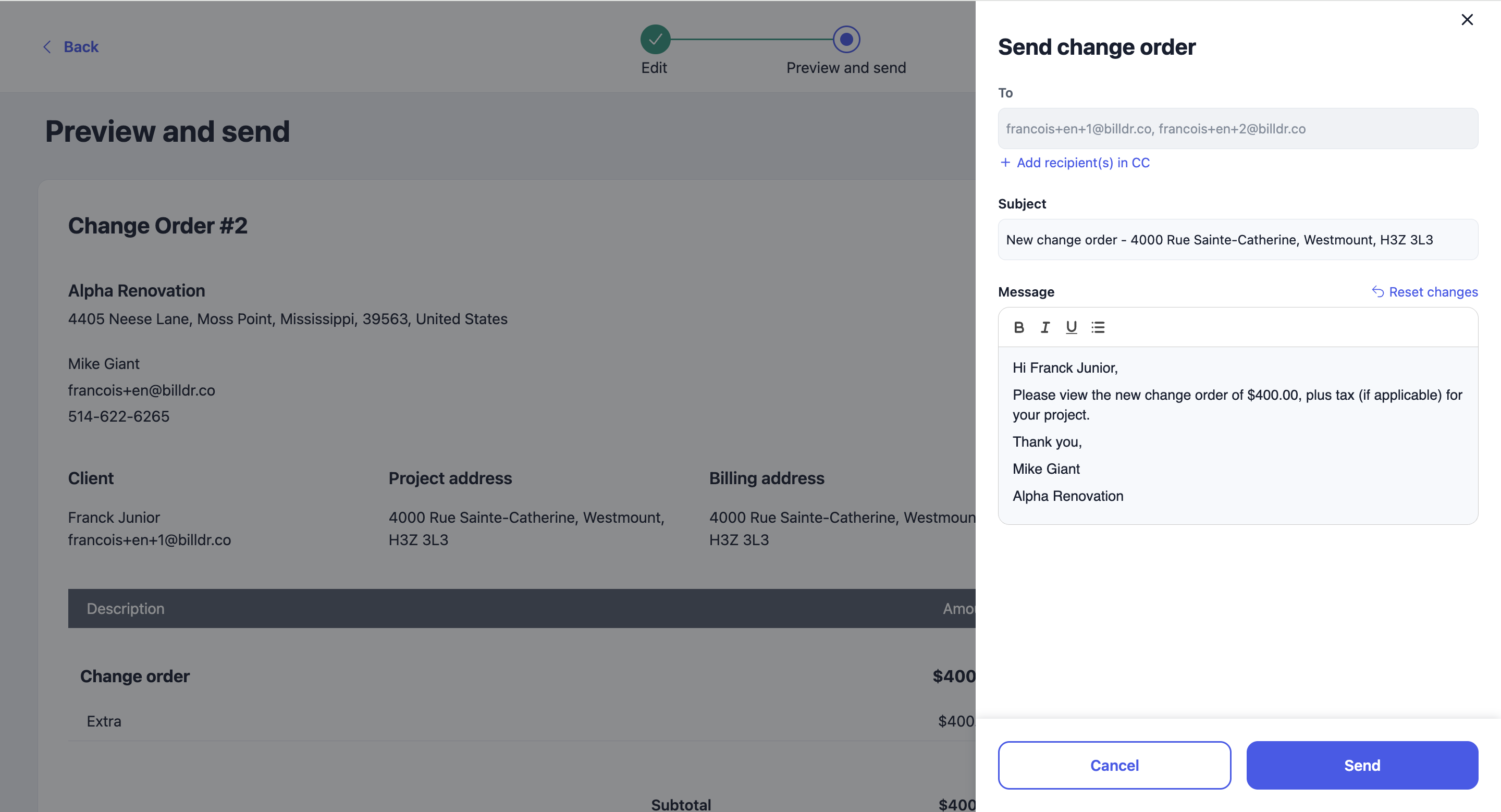Click the 'Send change order' panel title
This screenshot has width=1501, height=812.
[1097, 46]
